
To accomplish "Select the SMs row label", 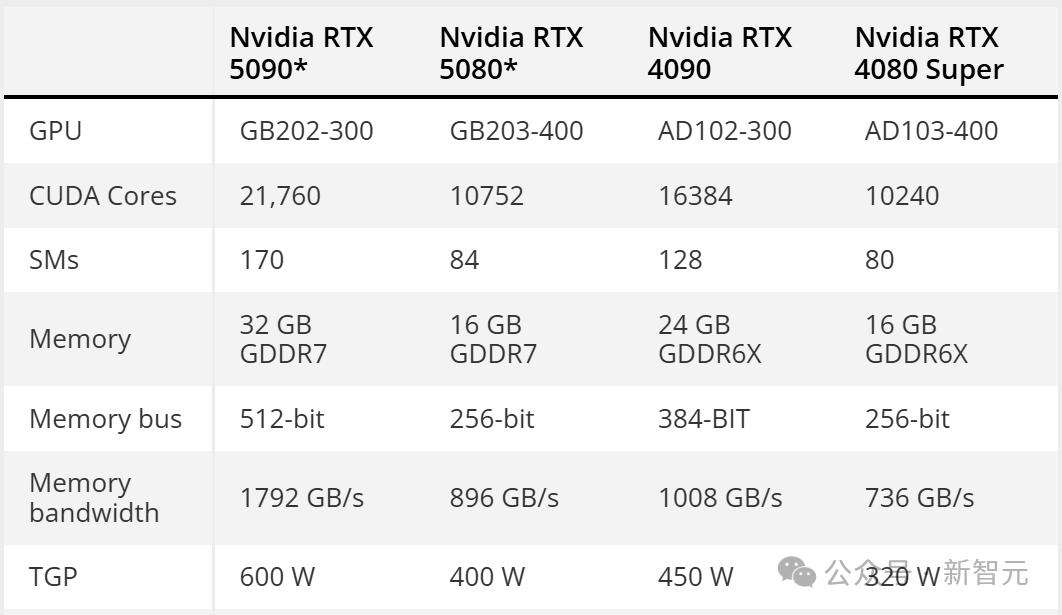I will 54,260.
